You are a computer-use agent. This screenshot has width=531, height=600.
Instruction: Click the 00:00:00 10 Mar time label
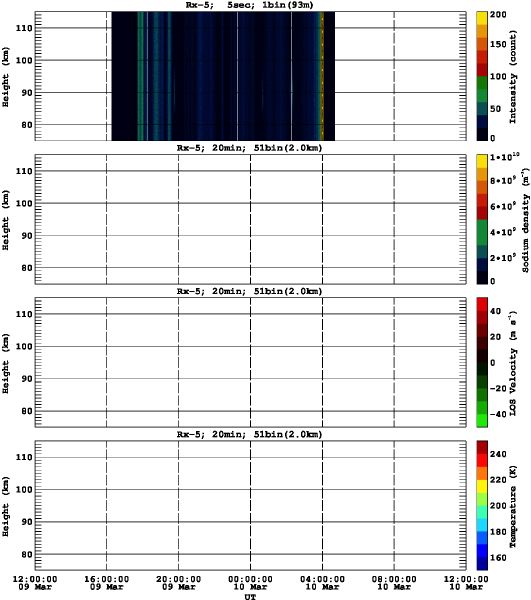pos(250,583)
